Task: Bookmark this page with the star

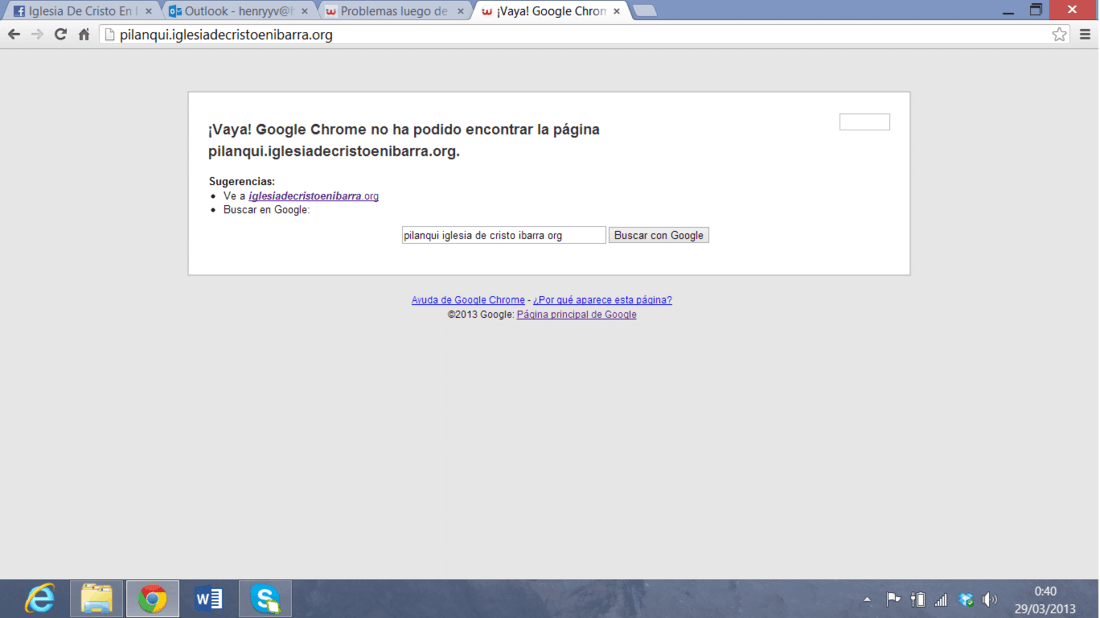Action: pos(1059,34)
